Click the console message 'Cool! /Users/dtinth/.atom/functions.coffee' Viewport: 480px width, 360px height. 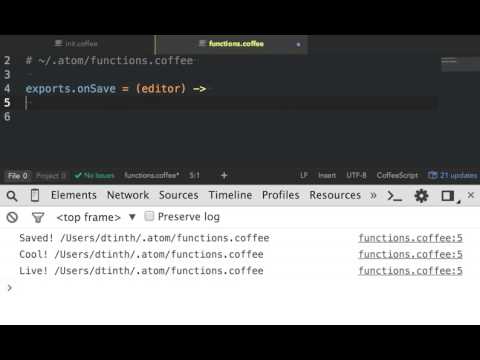141,254
